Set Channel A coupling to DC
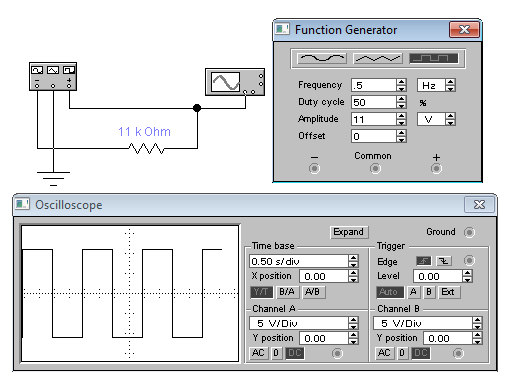This screenshot has width=527, height=379. [x=294, y=353]
